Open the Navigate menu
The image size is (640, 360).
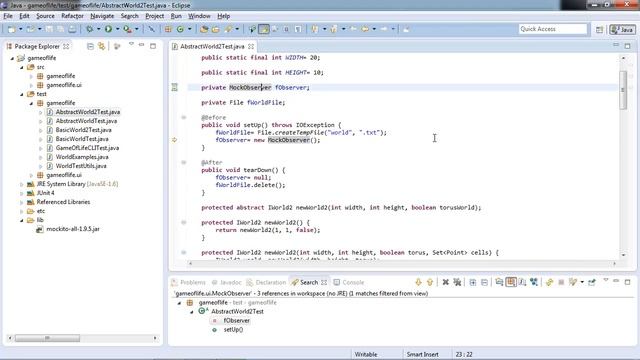point(102,16)
